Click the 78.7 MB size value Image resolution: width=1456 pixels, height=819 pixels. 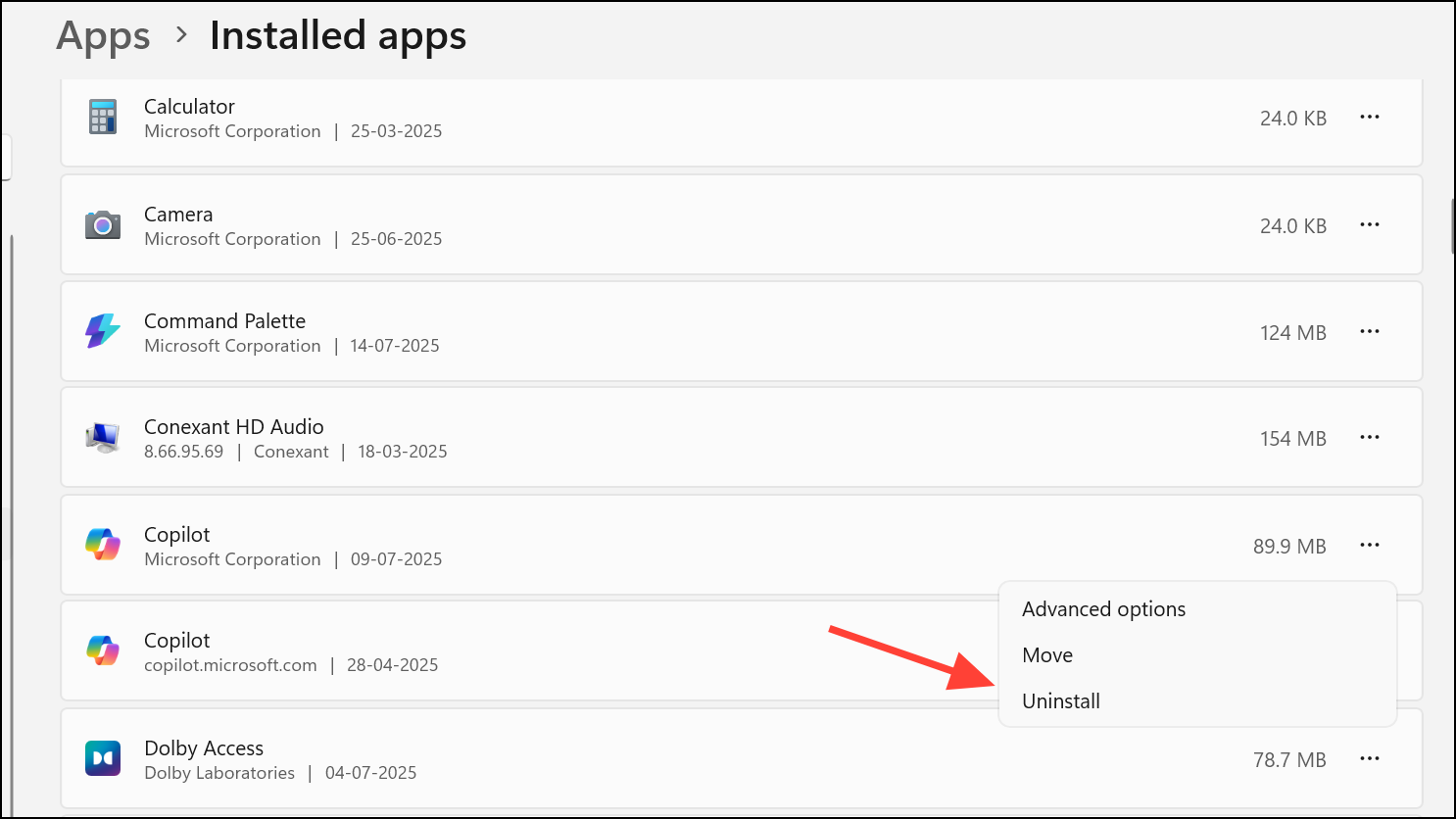(1289, 760)
